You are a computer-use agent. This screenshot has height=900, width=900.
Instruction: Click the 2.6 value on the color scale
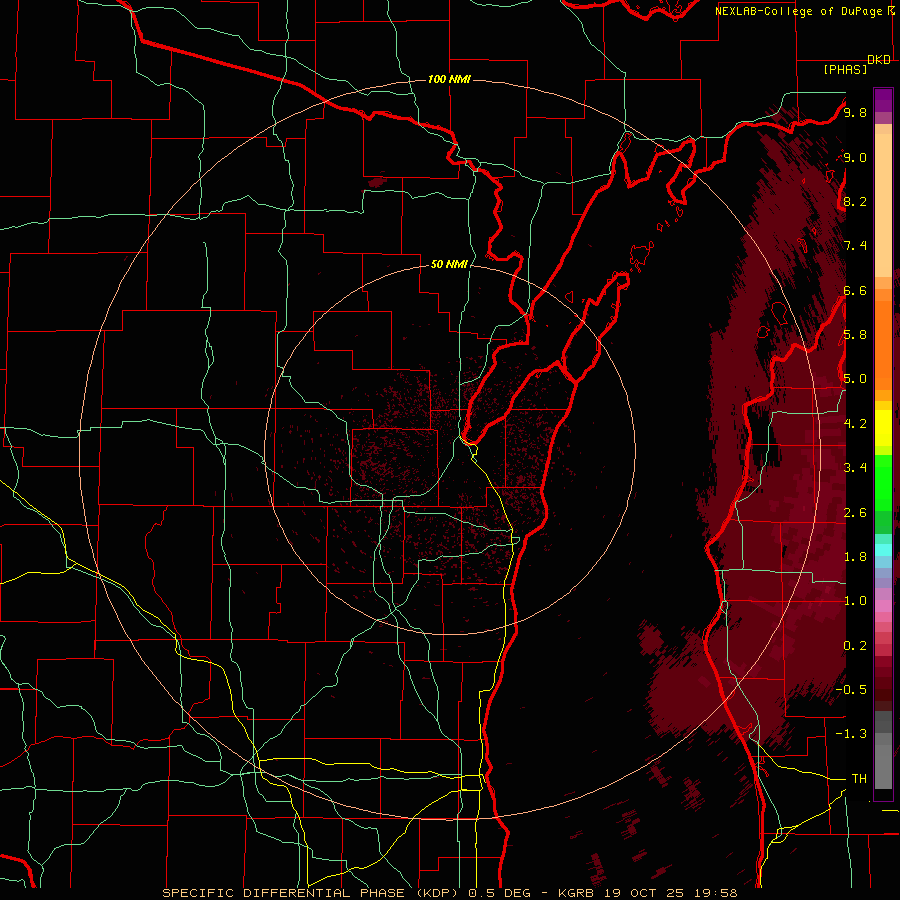point(855,513)
